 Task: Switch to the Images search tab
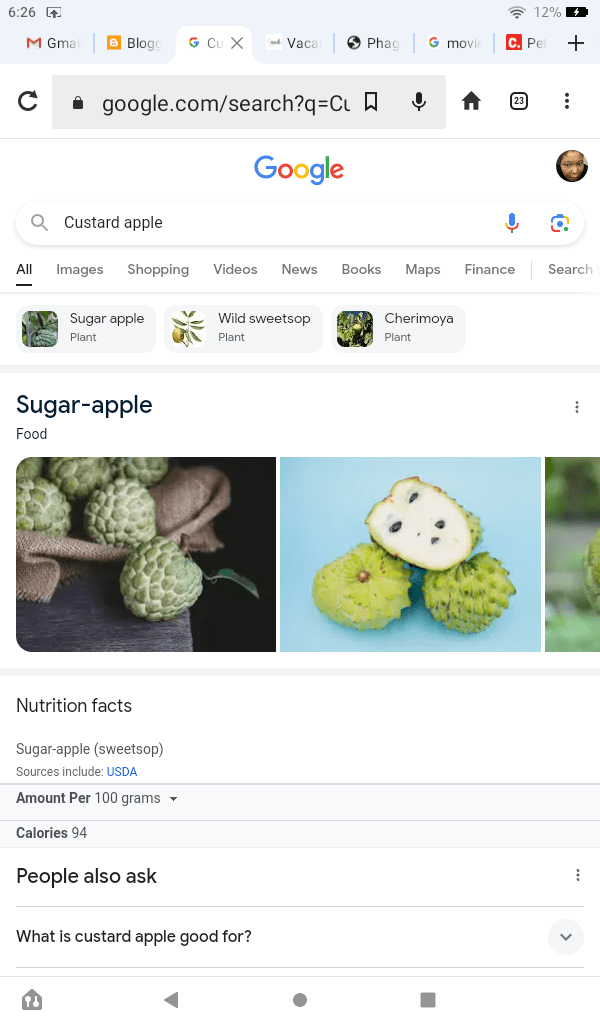click(x=80, y=269)
